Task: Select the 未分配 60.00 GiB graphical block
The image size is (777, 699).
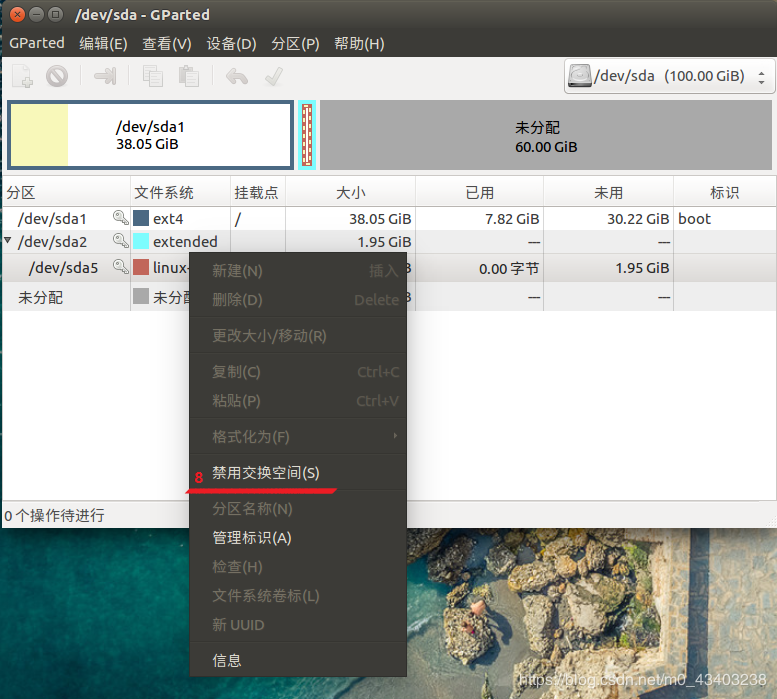Action: (546, 135)
